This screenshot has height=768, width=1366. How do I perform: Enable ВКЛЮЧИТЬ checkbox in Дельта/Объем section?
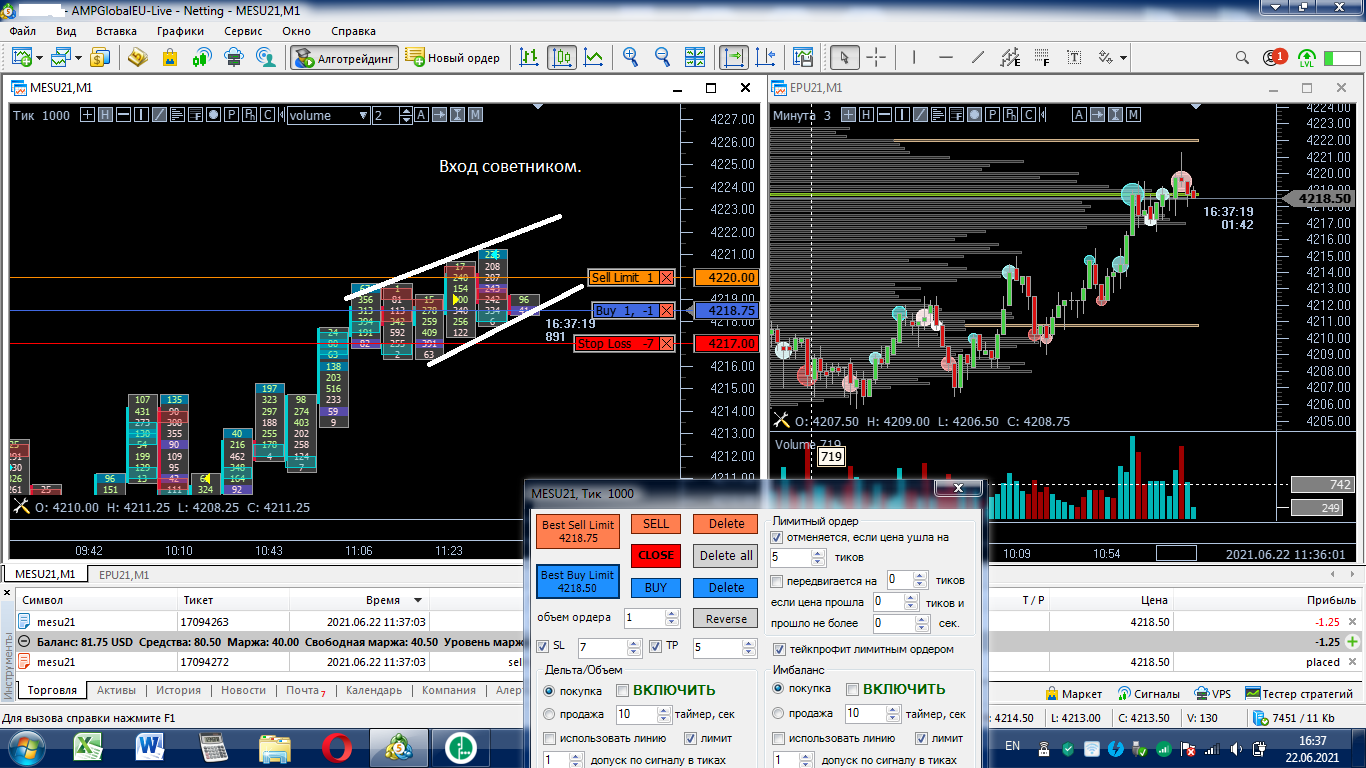coord(623,689)
